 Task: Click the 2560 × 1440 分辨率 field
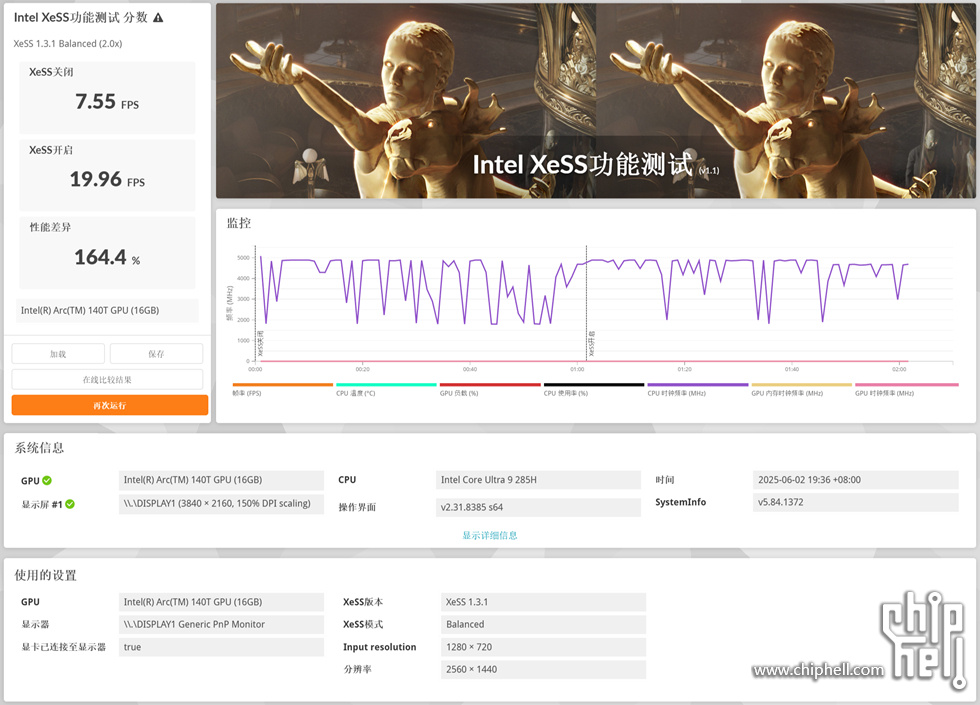[543, 669]
